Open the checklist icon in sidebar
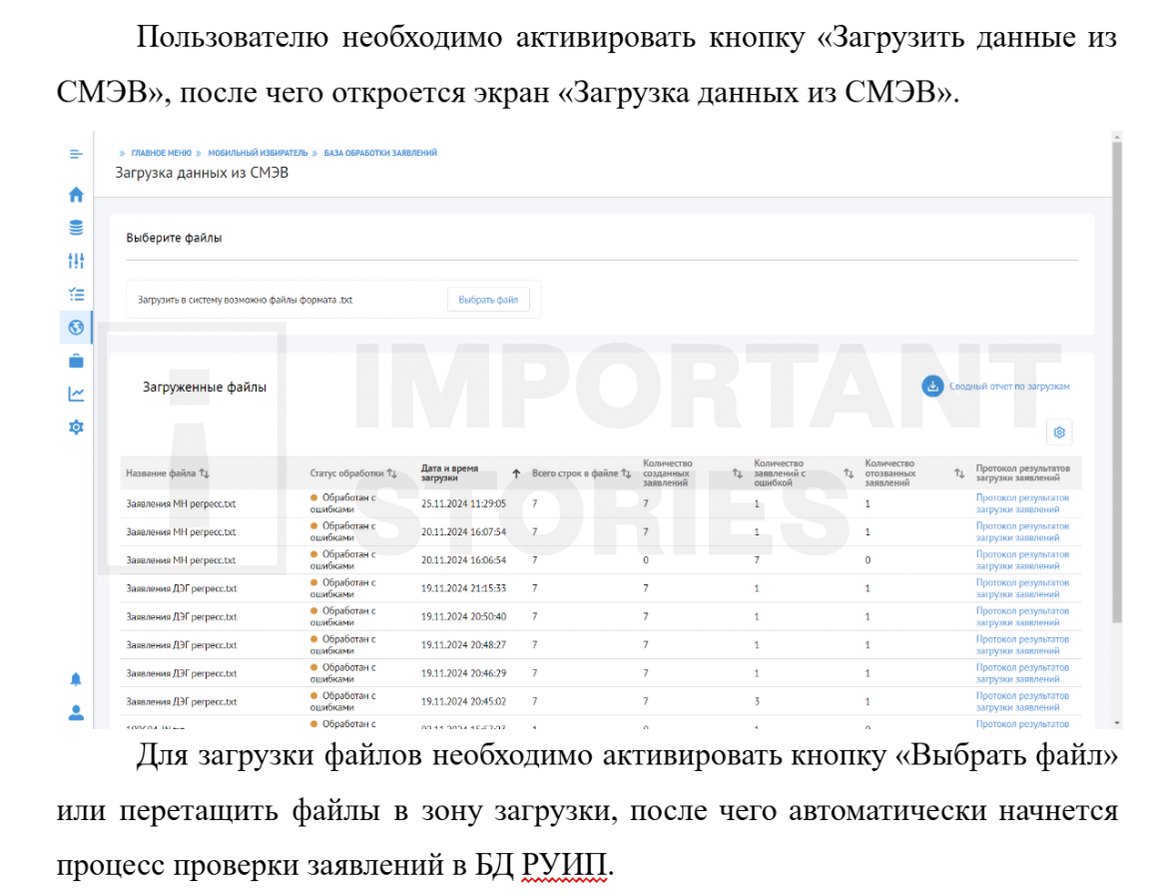 coord(75,294)
